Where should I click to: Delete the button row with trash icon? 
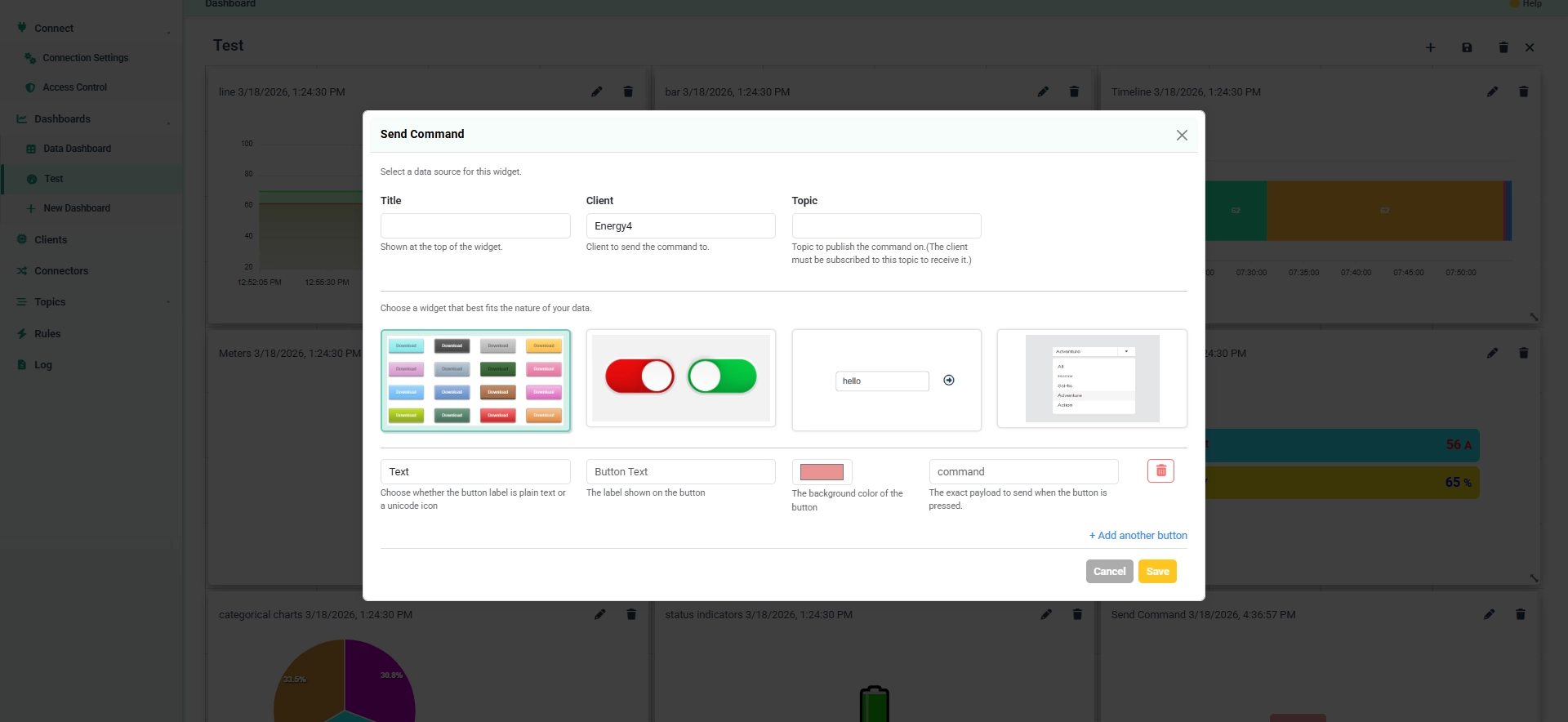point(1160,471)
